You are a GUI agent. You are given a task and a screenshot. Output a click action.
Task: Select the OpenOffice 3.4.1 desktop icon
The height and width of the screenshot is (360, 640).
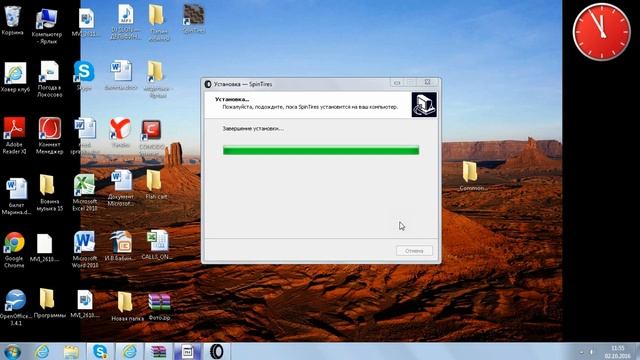click(x=16, y=307)
